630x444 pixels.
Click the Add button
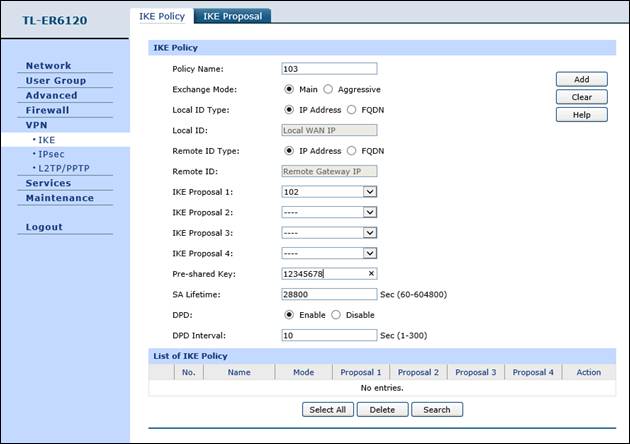pos(581,80)
